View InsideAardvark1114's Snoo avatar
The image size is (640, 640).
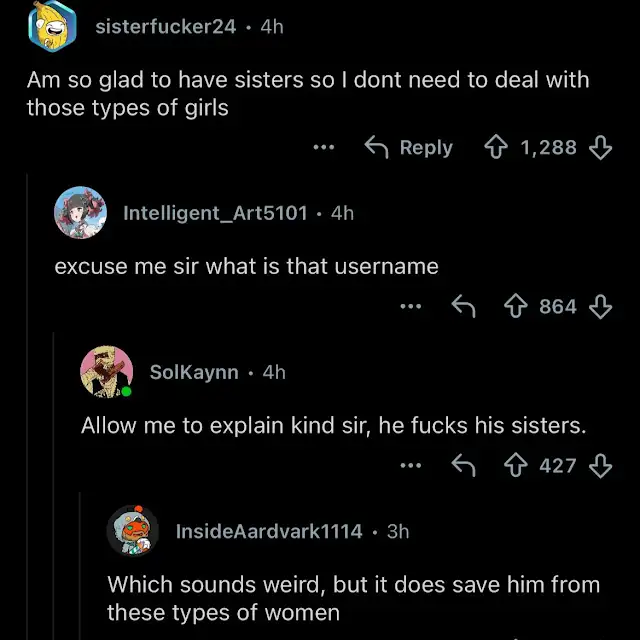tap(132, 530)
